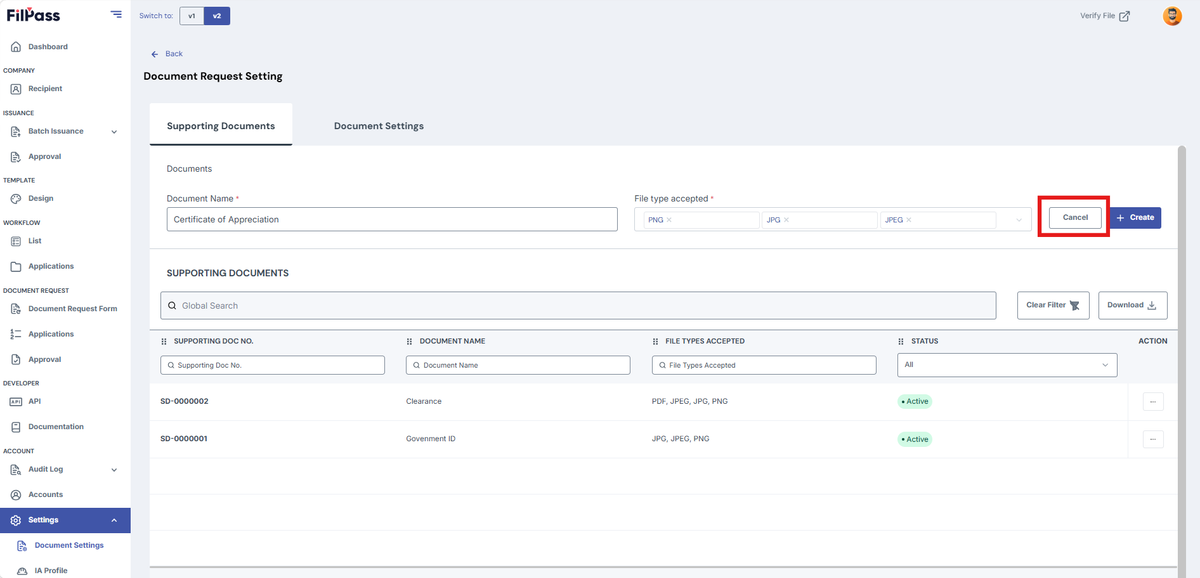Expand the Batch Issuance submenu chevron
Screen dimensions: 1200x578
coord(114,132)
